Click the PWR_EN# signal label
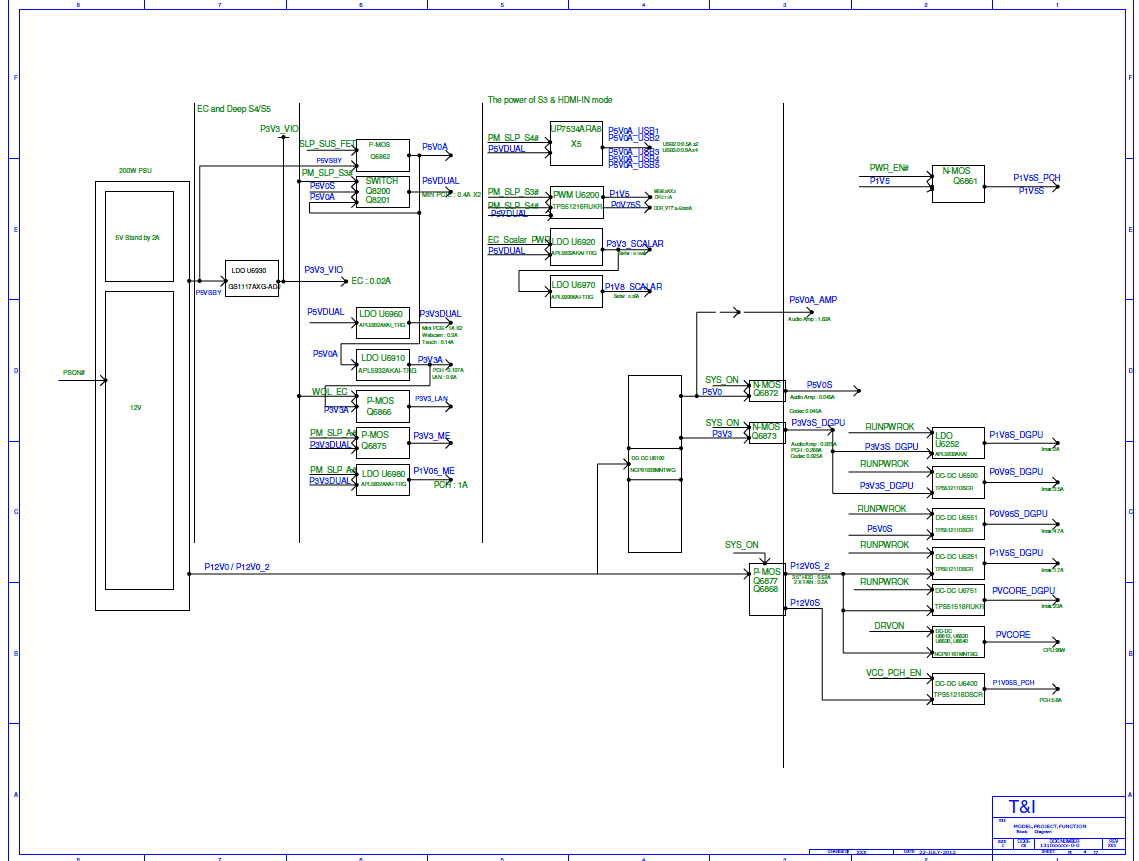 [x=889, y=168]
